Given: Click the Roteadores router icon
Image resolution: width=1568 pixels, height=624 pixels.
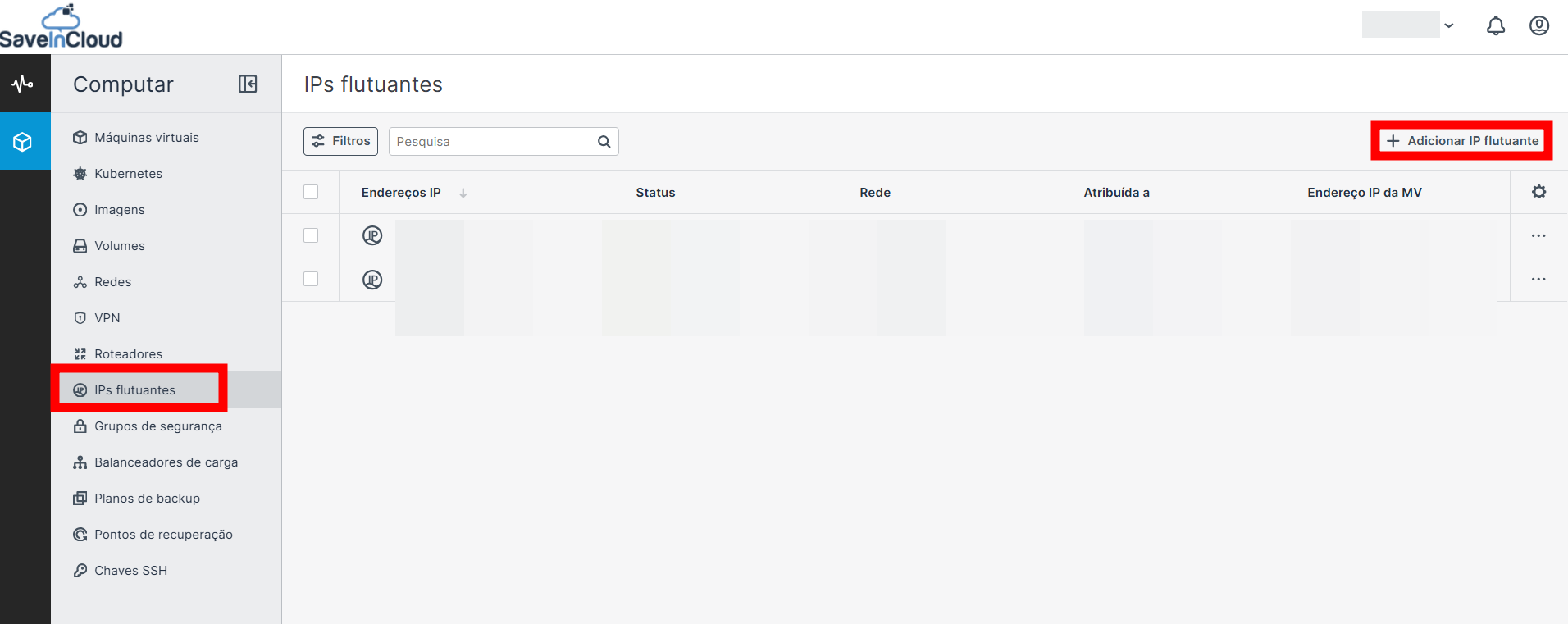Looking at the screenshot, I should [x=80, y=354].
